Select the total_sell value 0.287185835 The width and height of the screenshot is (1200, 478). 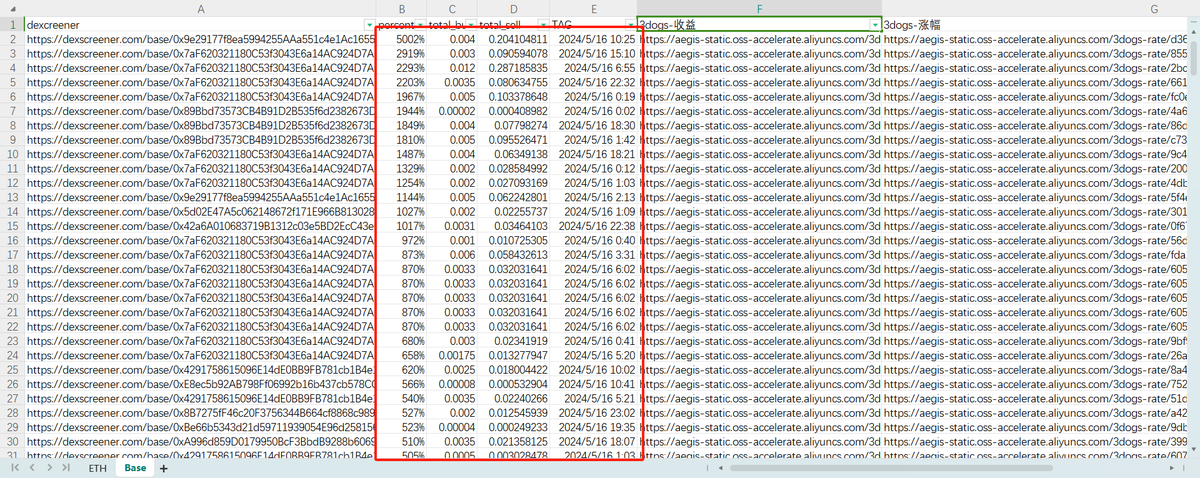[x=514, y=67]
